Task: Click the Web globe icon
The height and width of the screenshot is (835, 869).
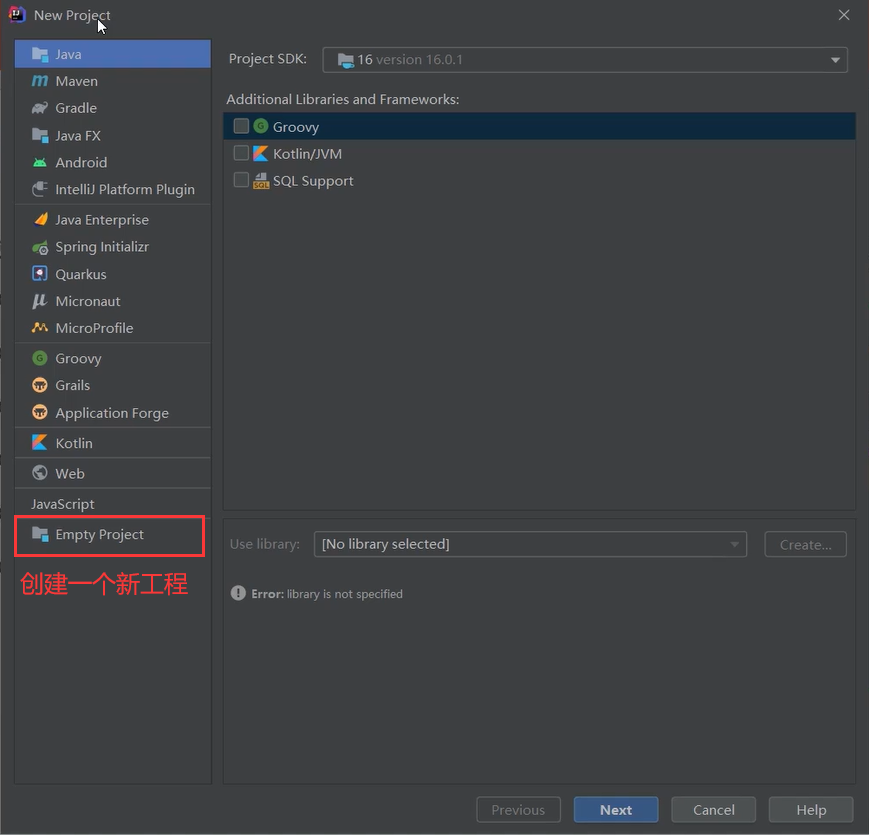Action: tap(40, 473)
